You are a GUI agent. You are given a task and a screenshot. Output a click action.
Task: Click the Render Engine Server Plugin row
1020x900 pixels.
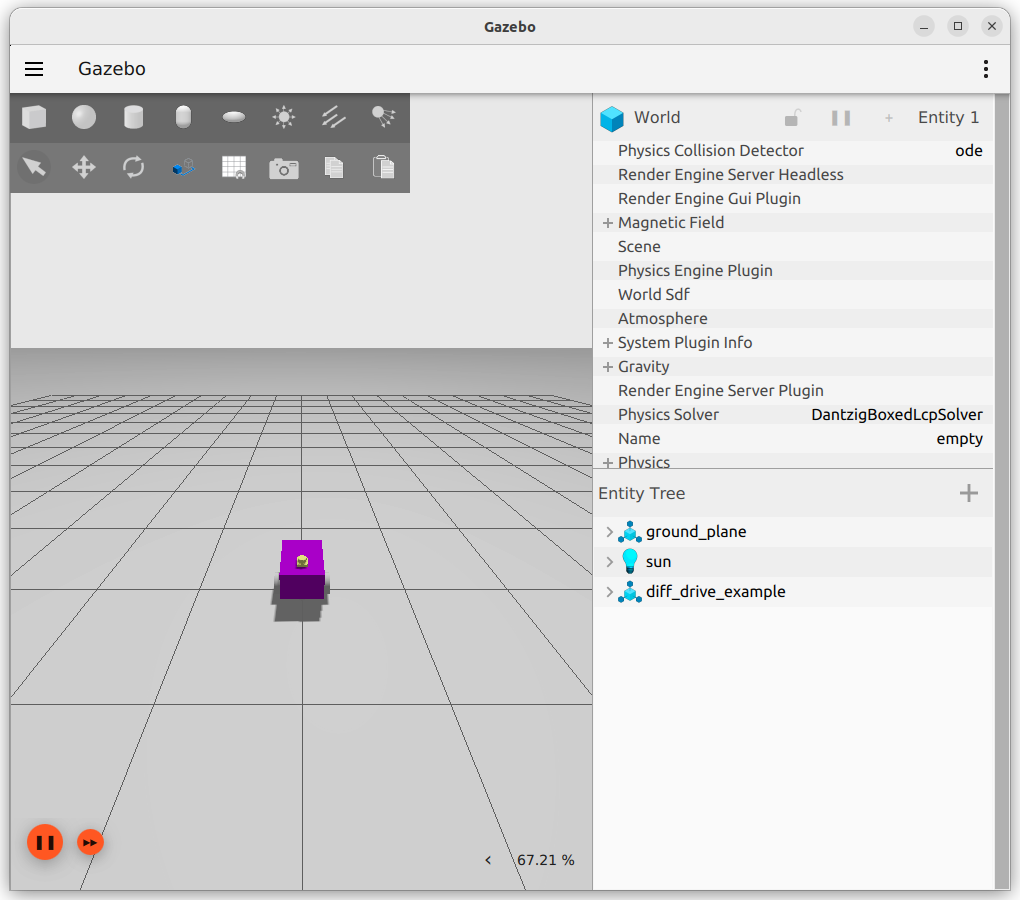793,391
